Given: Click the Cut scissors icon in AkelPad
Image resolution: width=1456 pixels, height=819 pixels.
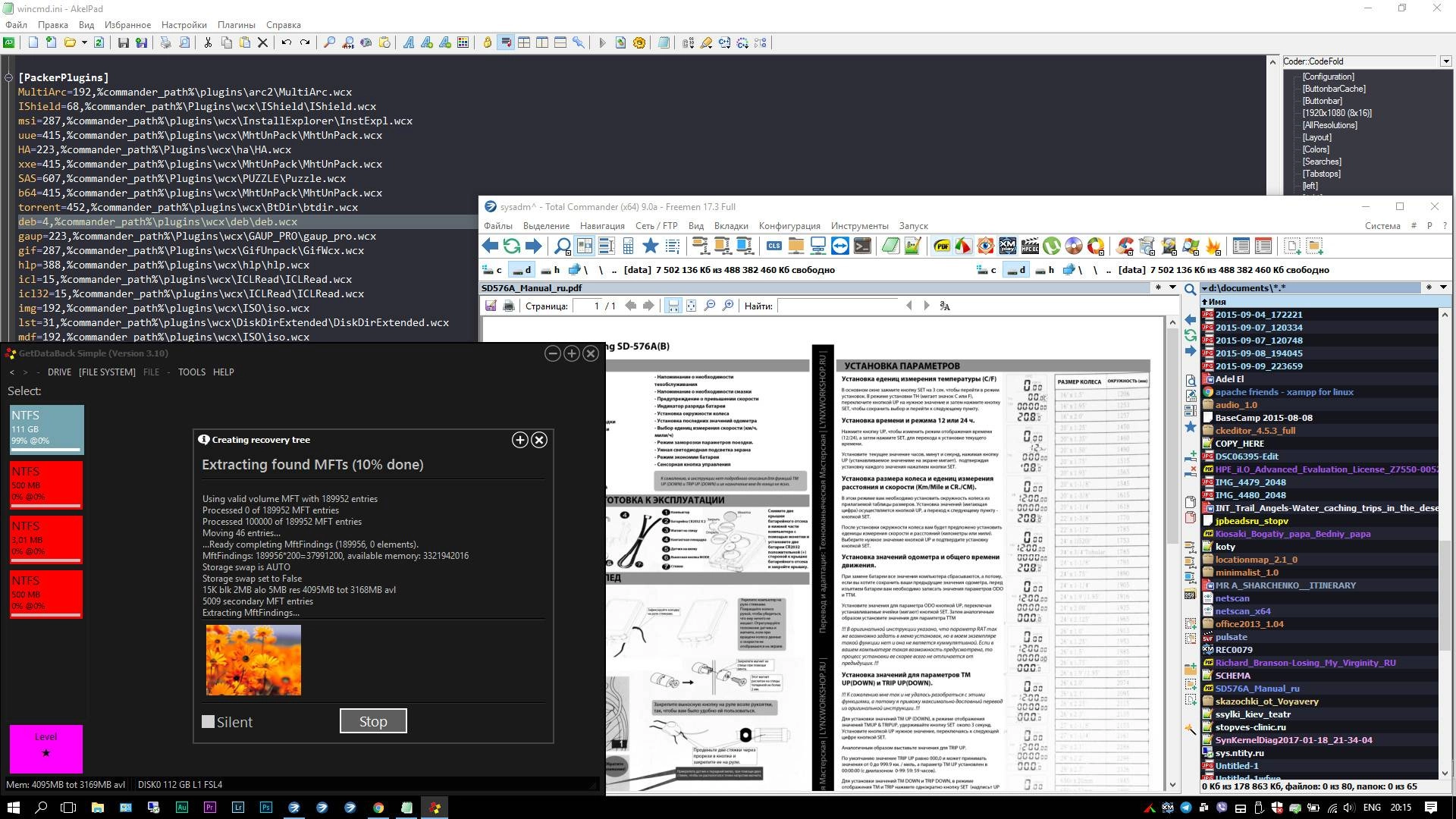Looking at the screenshot, I should pyautogui.click(x=208, y=42).
